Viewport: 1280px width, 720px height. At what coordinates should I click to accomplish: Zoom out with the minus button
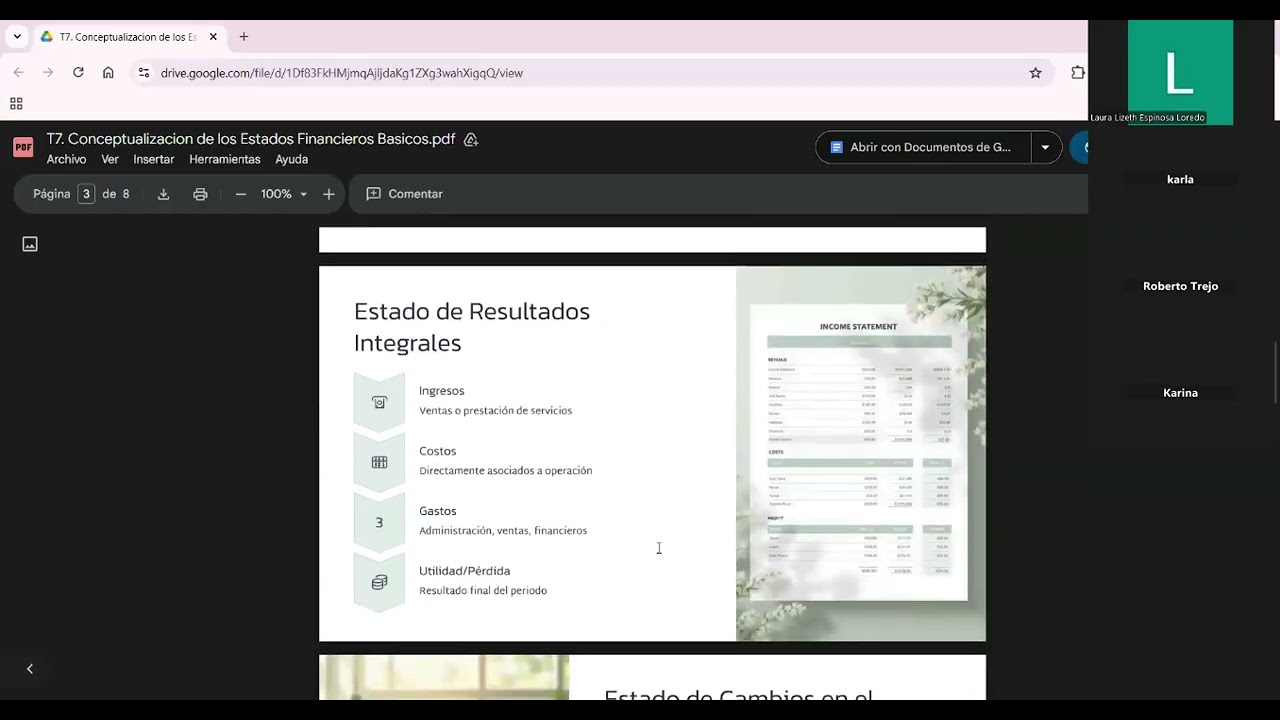pos(241,194)
